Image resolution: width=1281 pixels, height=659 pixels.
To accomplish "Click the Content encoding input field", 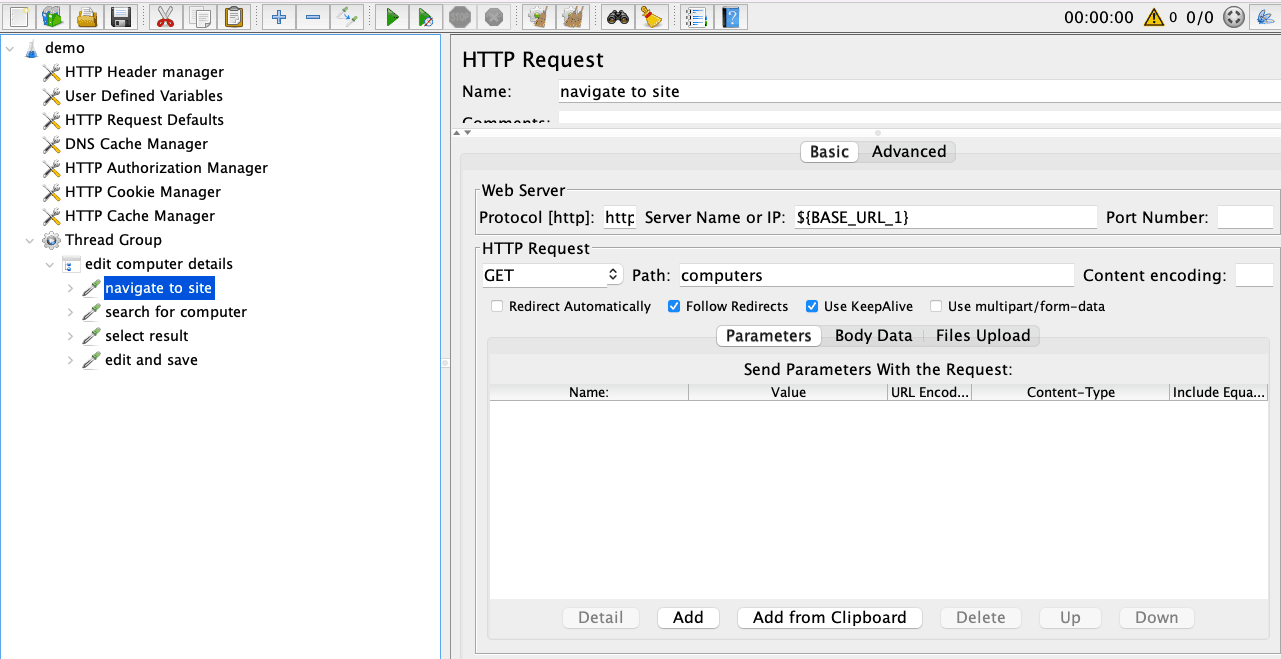I will pos(1254,275).
